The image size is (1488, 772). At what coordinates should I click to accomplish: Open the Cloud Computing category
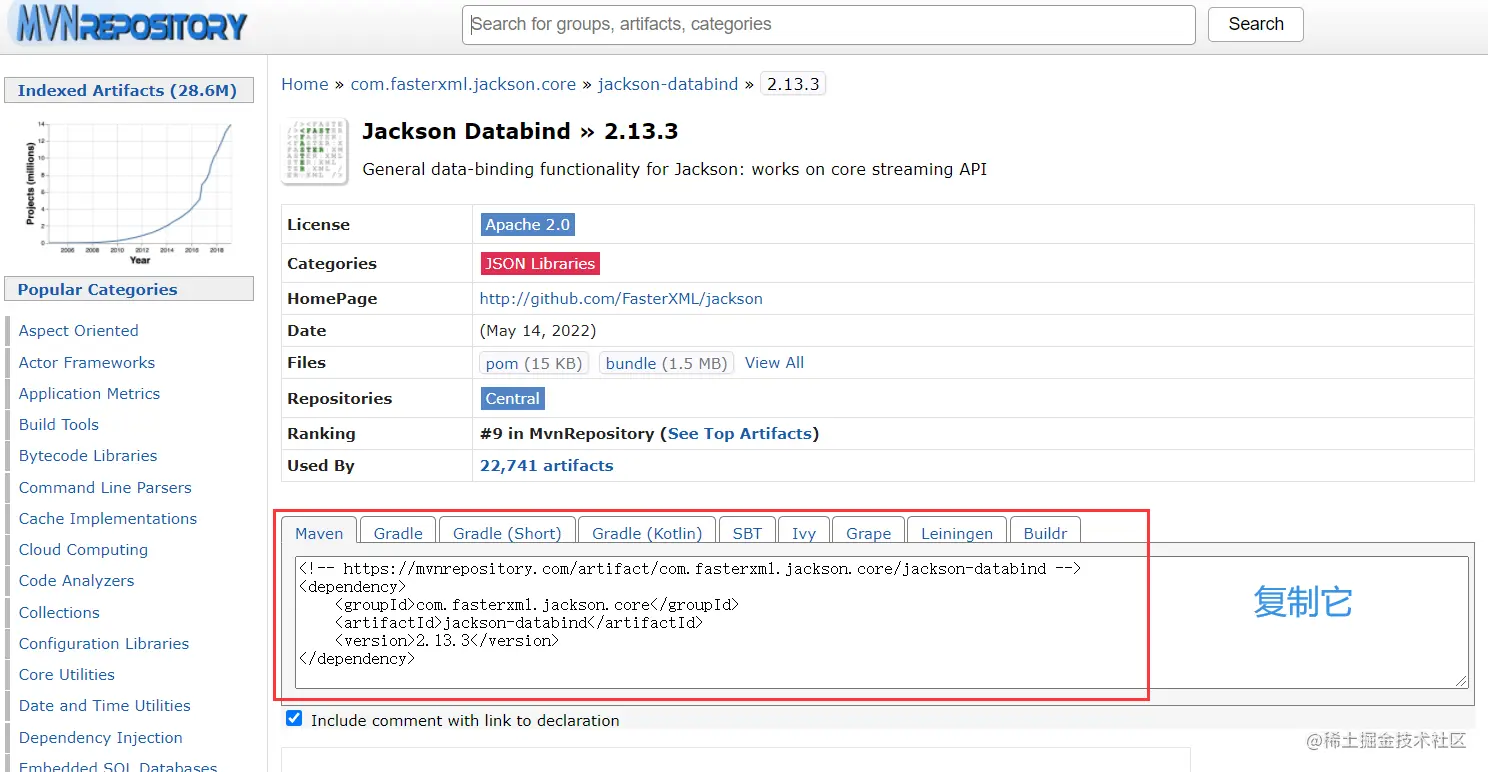click(x=84, y=549)
